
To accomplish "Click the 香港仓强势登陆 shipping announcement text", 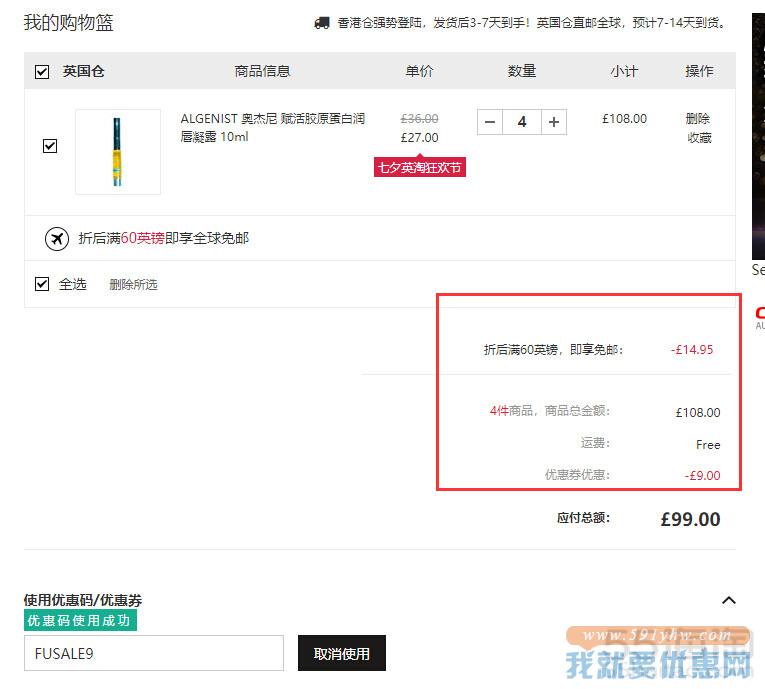I will (x=532, y=23).
